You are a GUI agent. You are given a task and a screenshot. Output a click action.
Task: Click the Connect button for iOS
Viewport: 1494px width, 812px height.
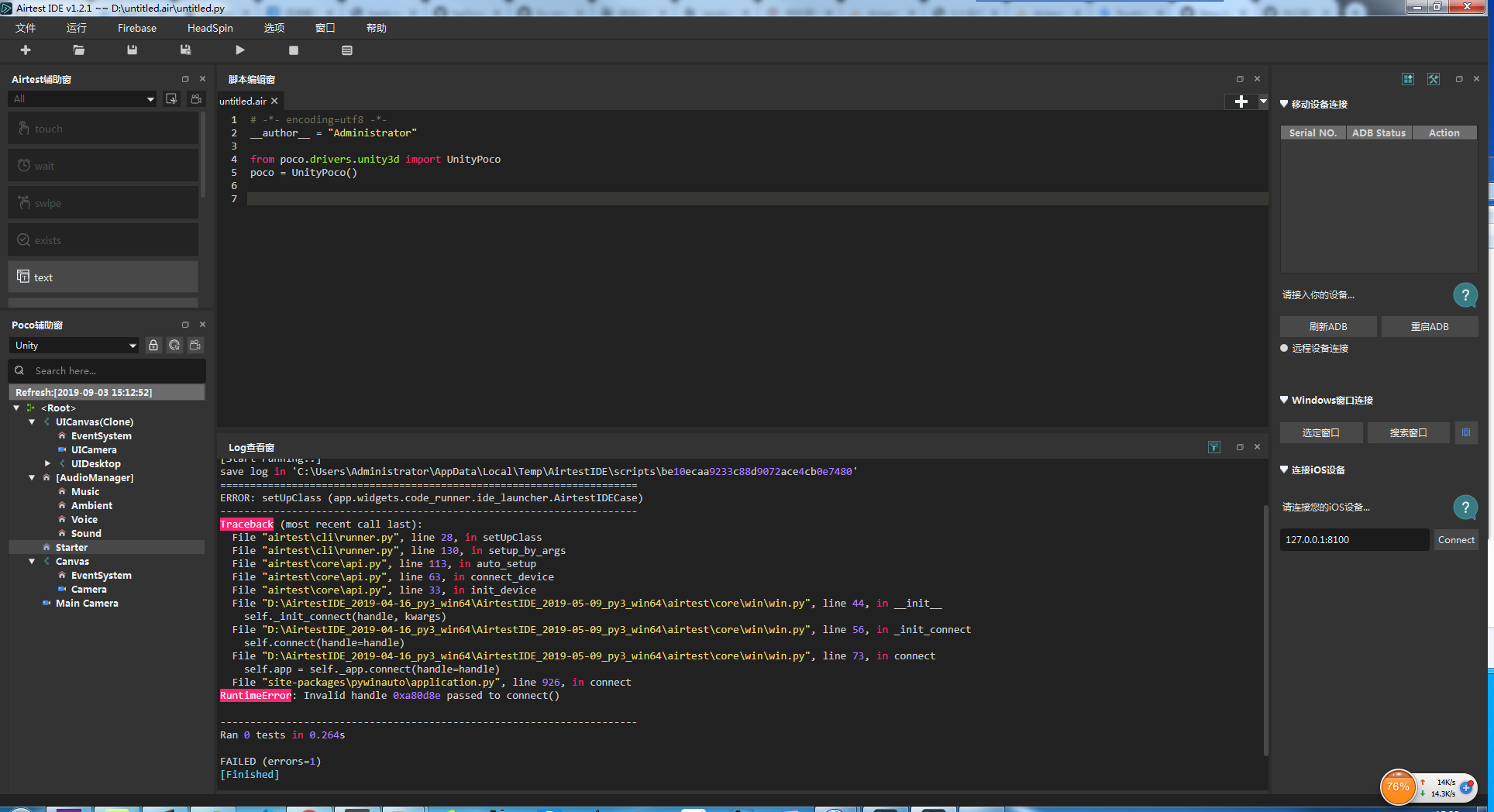(x=1456, y=540)
